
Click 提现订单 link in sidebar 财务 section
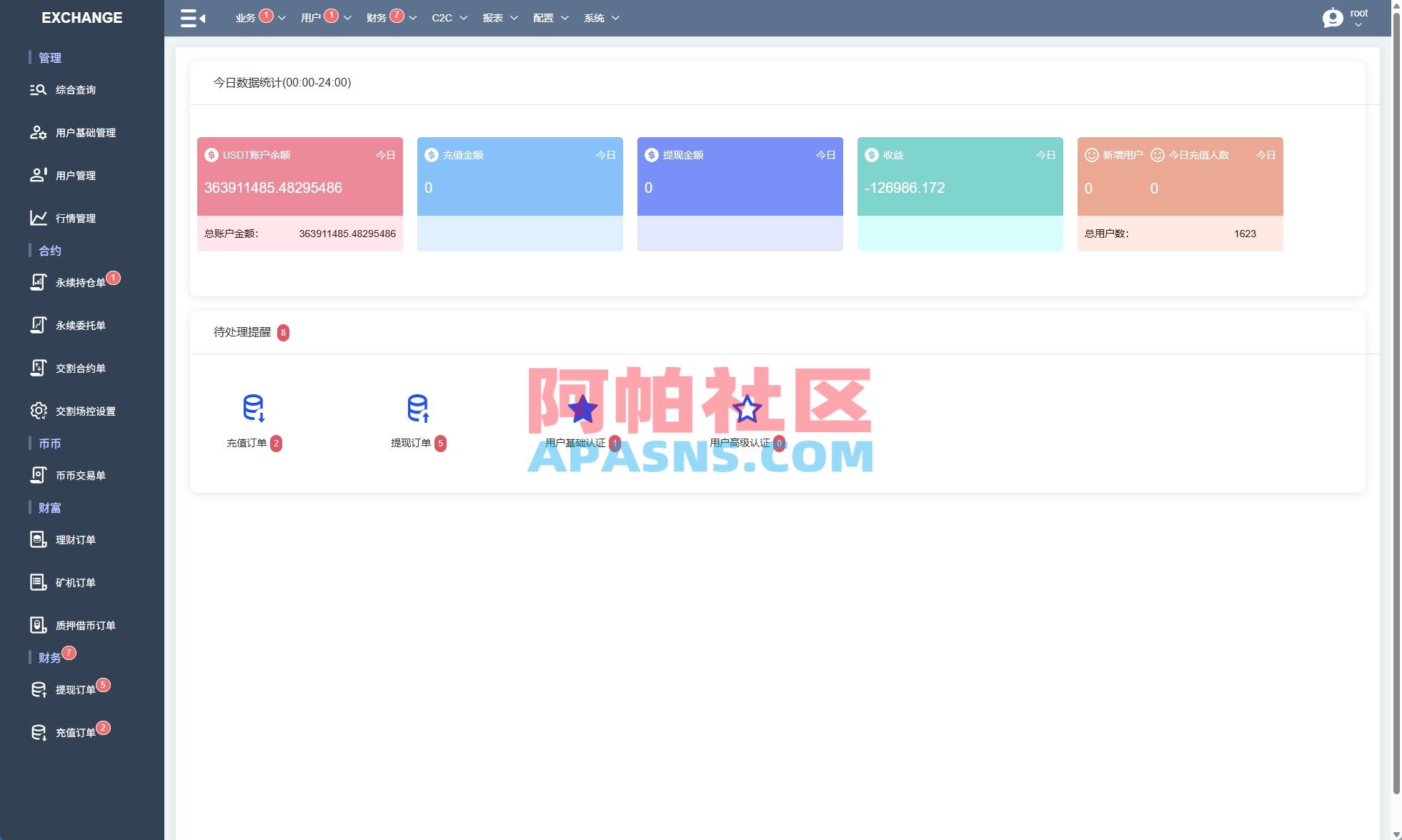coord(76,689)
